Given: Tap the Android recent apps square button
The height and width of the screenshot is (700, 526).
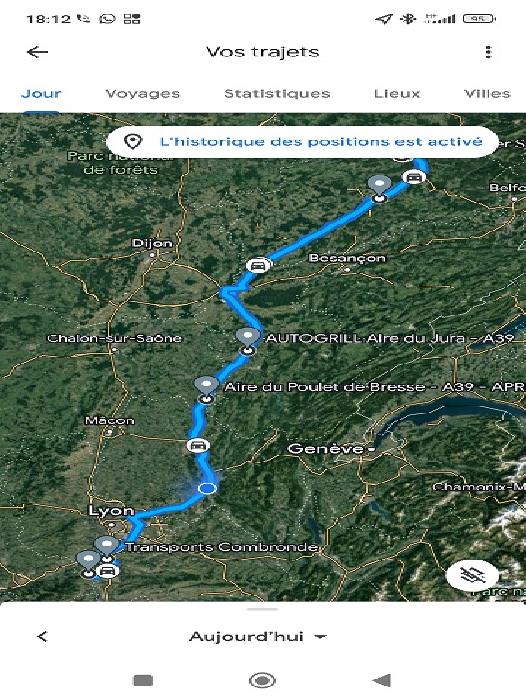Looking at the screenshot, I should 143,680.
